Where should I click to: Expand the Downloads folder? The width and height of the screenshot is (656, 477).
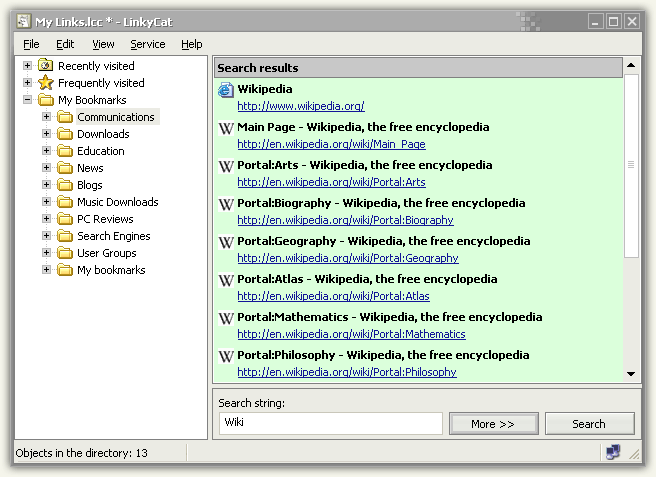[46, 134]
